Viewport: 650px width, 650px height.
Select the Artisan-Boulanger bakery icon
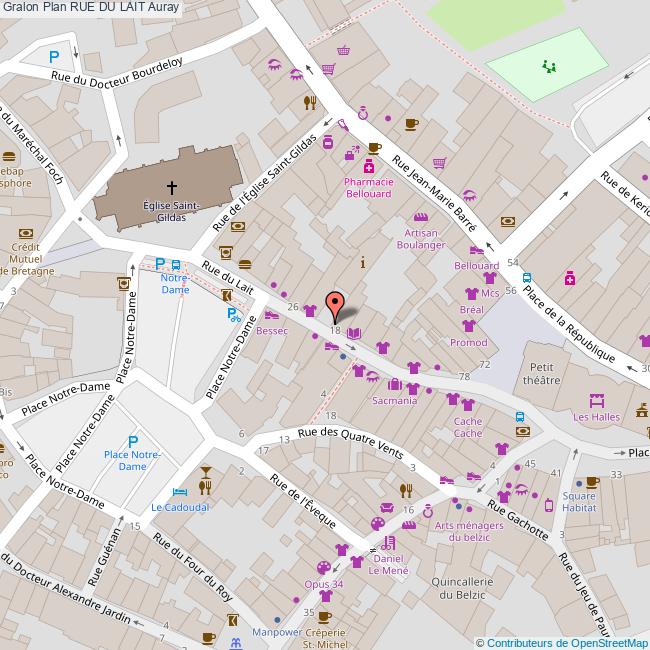[421, 216]
